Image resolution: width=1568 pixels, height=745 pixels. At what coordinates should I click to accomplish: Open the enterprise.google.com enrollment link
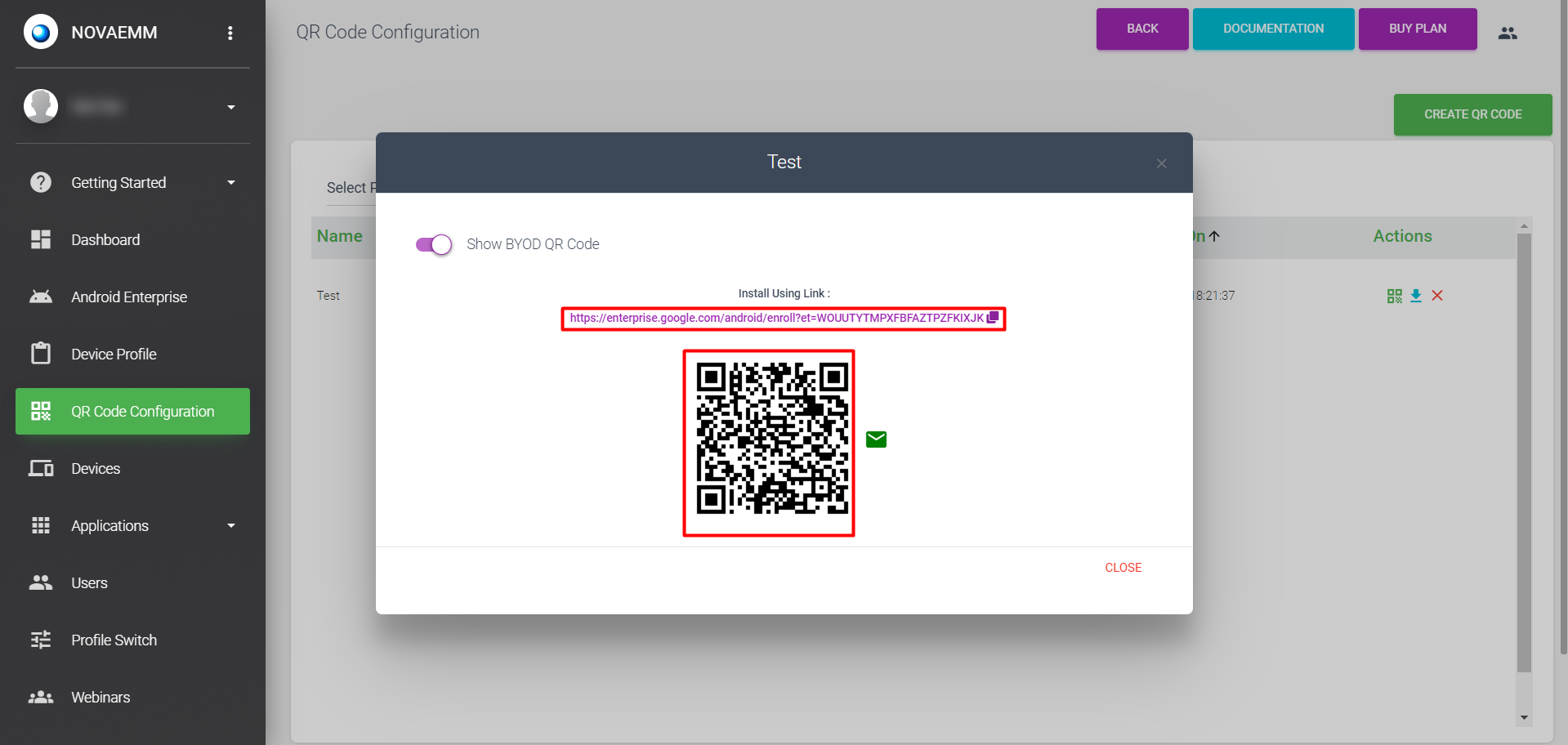tap(776, 318)
